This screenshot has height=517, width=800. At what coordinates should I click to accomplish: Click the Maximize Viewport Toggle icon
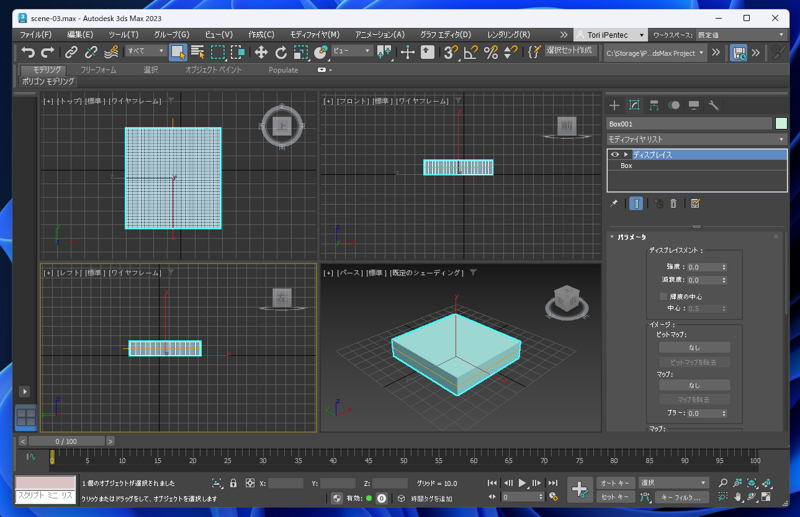pos(766,497)
